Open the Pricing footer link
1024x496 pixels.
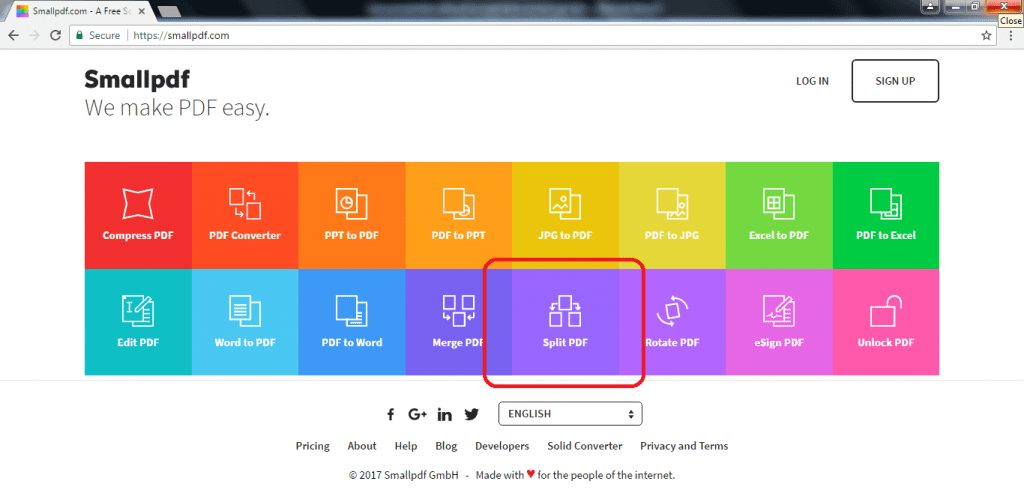tap(312, 446)
